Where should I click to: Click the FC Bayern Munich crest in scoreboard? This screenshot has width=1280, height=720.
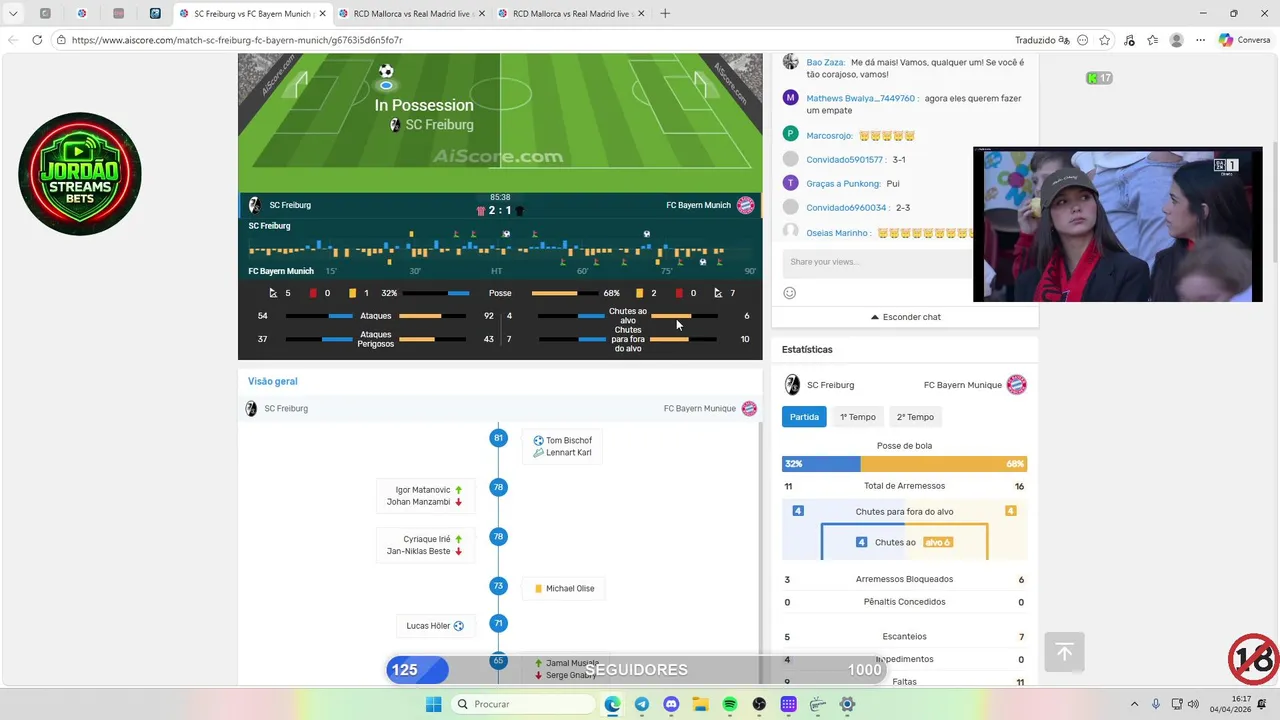pos(745,205)
